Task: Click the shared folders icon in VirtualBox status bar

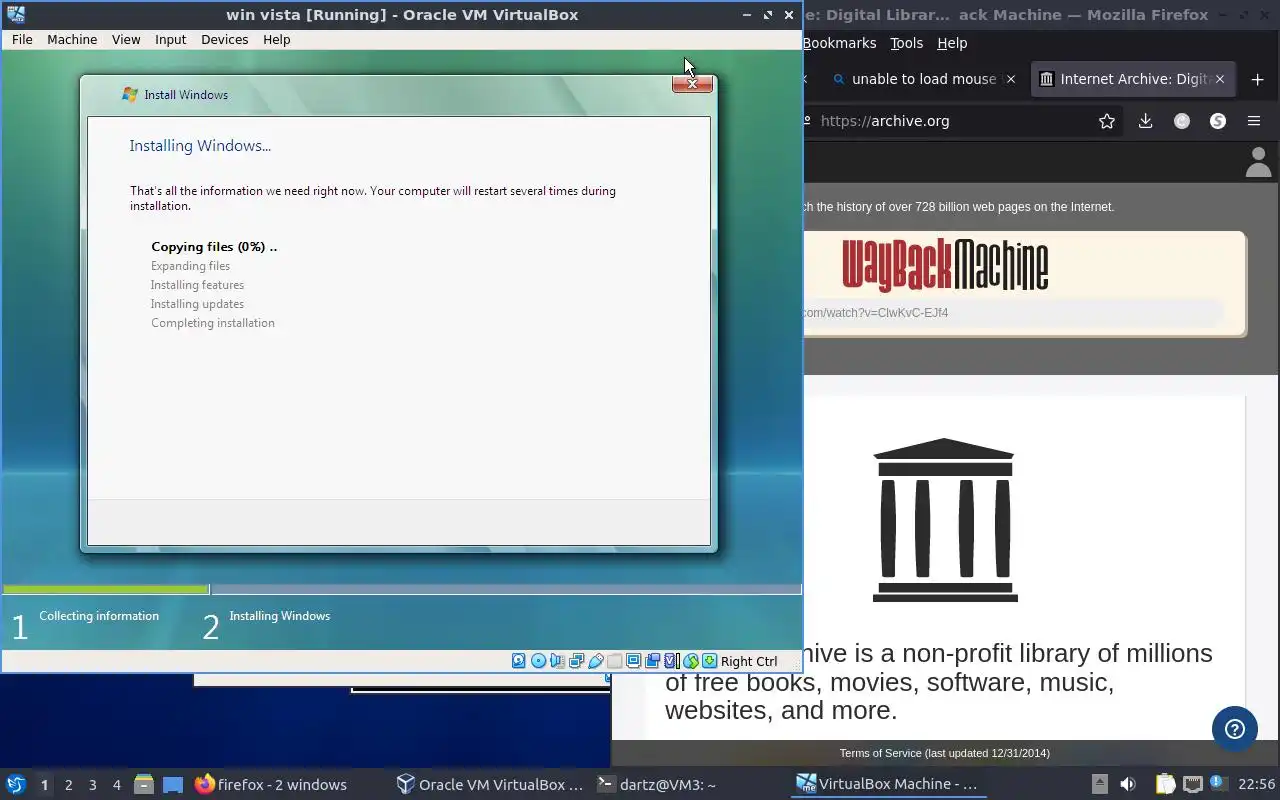Action: pos(615,661)
